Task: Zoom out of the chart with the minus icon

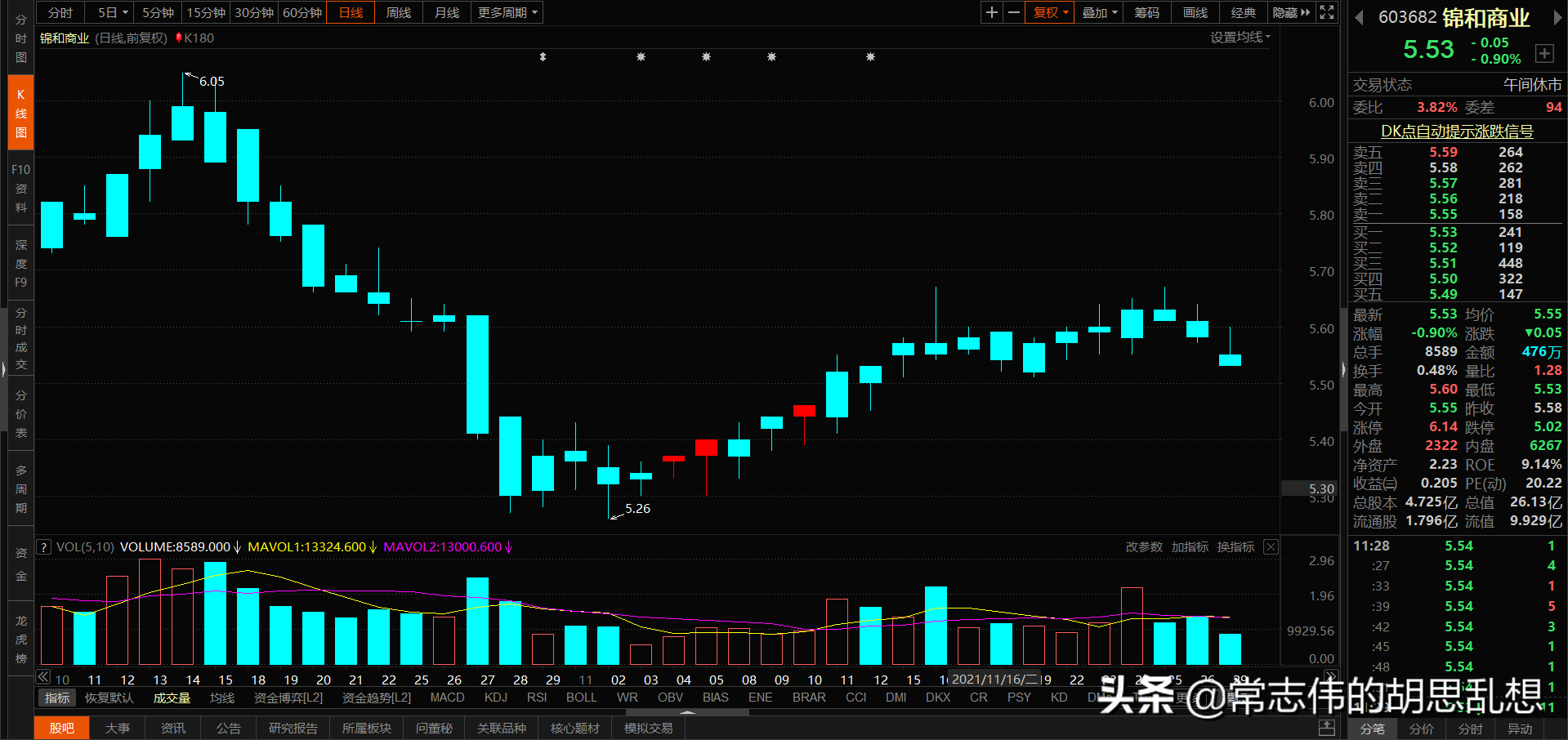Action: [x=1013, y=12]
